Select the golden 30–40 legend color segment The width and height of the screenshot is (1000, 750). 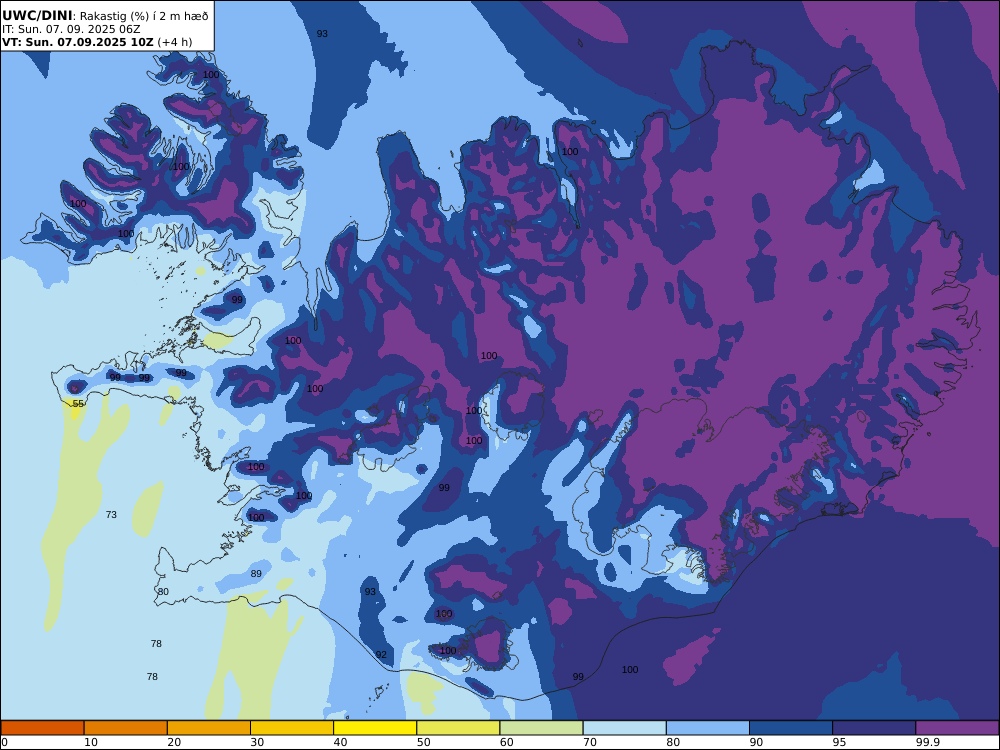click(x=292, y=728)
